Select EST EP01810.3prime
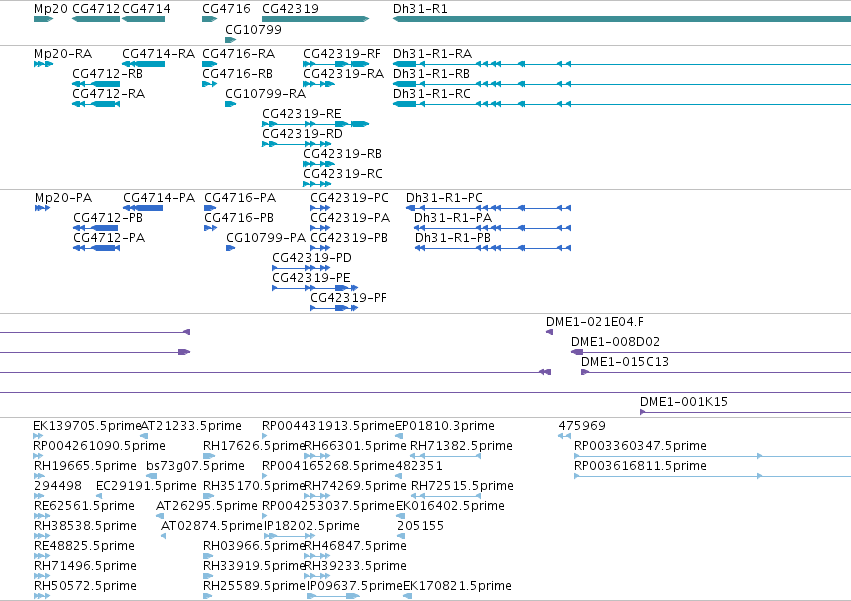 pos(445,426)
